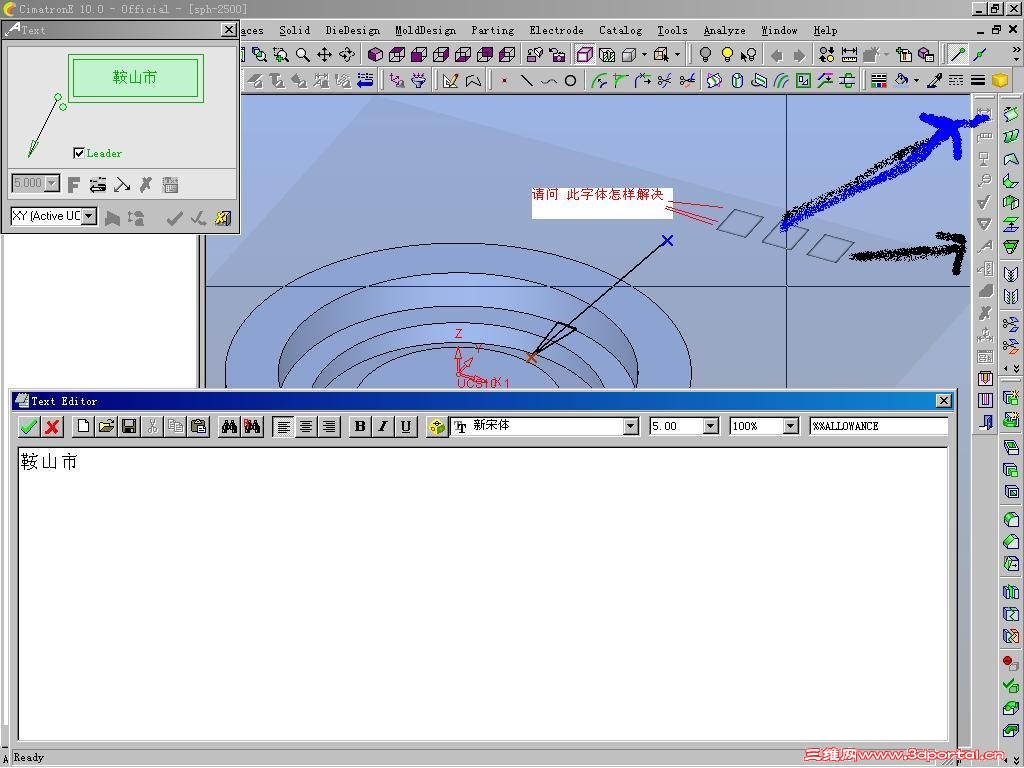Expand the paint bucket color dropdown arrow

pyautogui.click(x=916, y=80)
